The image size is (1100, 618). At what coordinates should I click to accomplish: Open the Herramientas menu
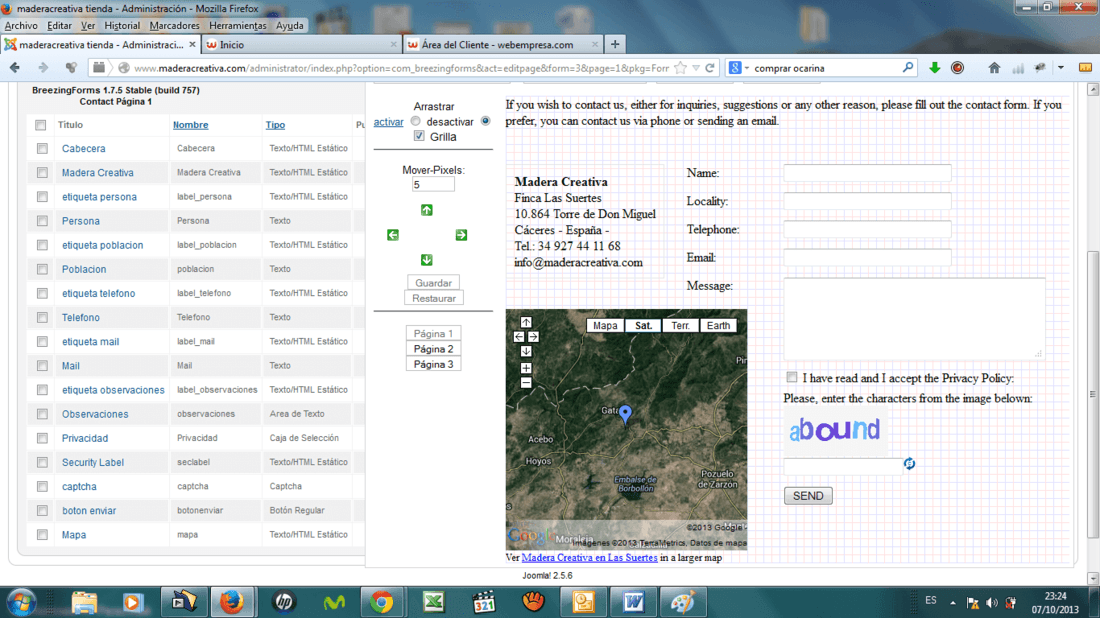pyautogui.click(x=238, y=25)
